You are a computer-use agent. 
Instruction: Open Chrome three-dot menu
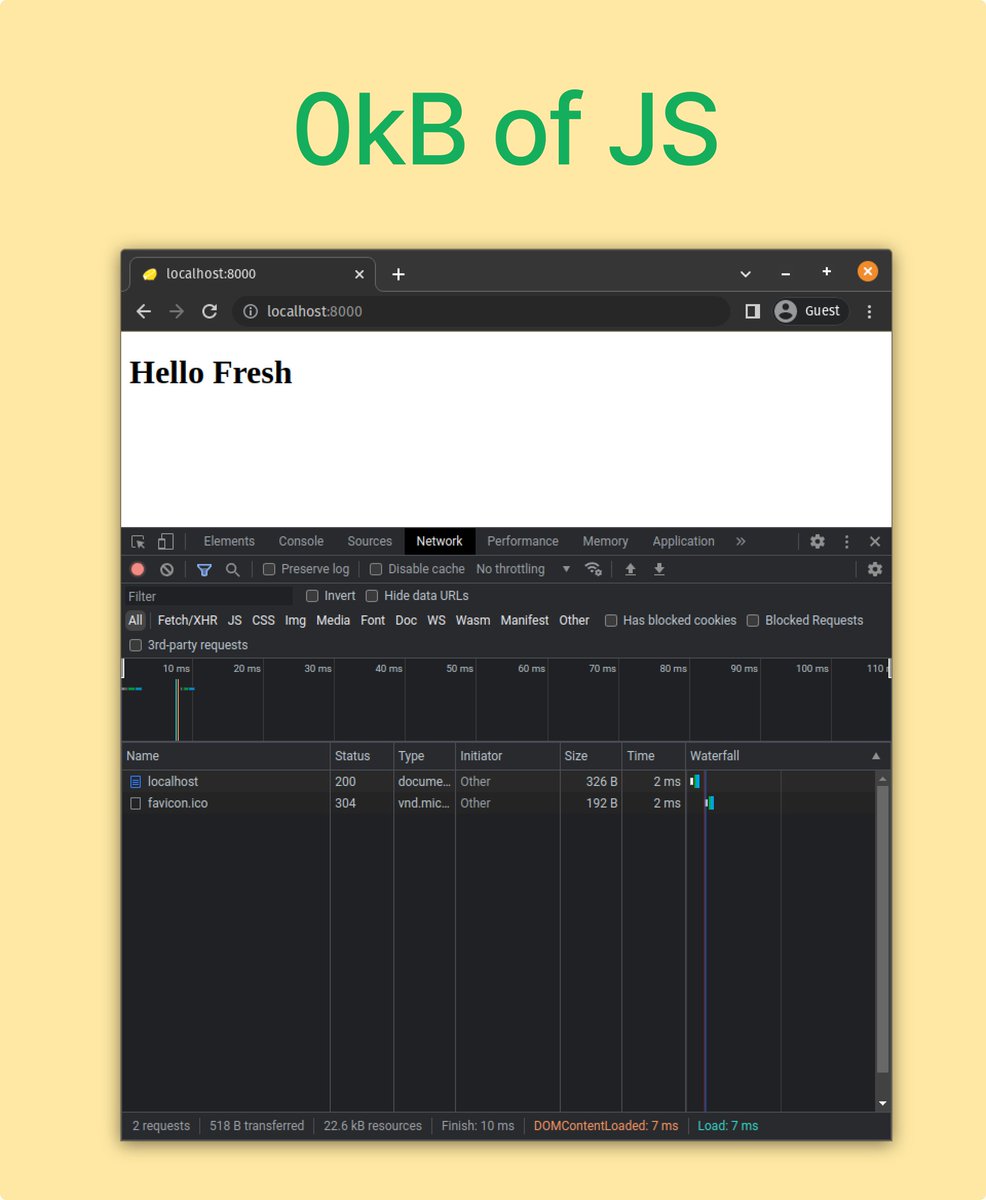pyautogui.click(x=869, y=311)
